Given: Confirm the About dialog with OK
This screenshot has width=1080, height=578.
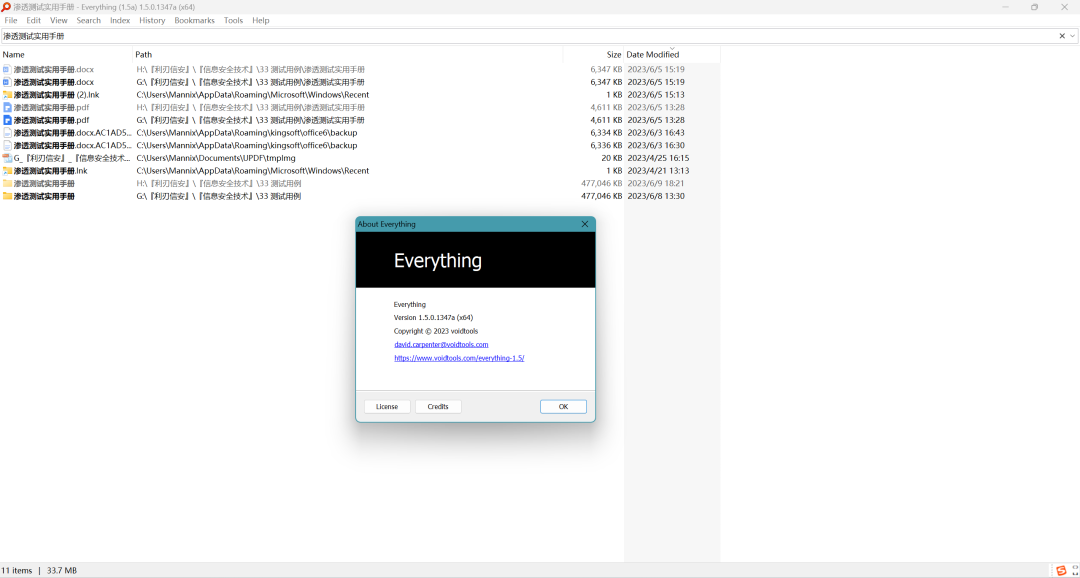Looking at the screenshot, I should (x=563, y=406).
